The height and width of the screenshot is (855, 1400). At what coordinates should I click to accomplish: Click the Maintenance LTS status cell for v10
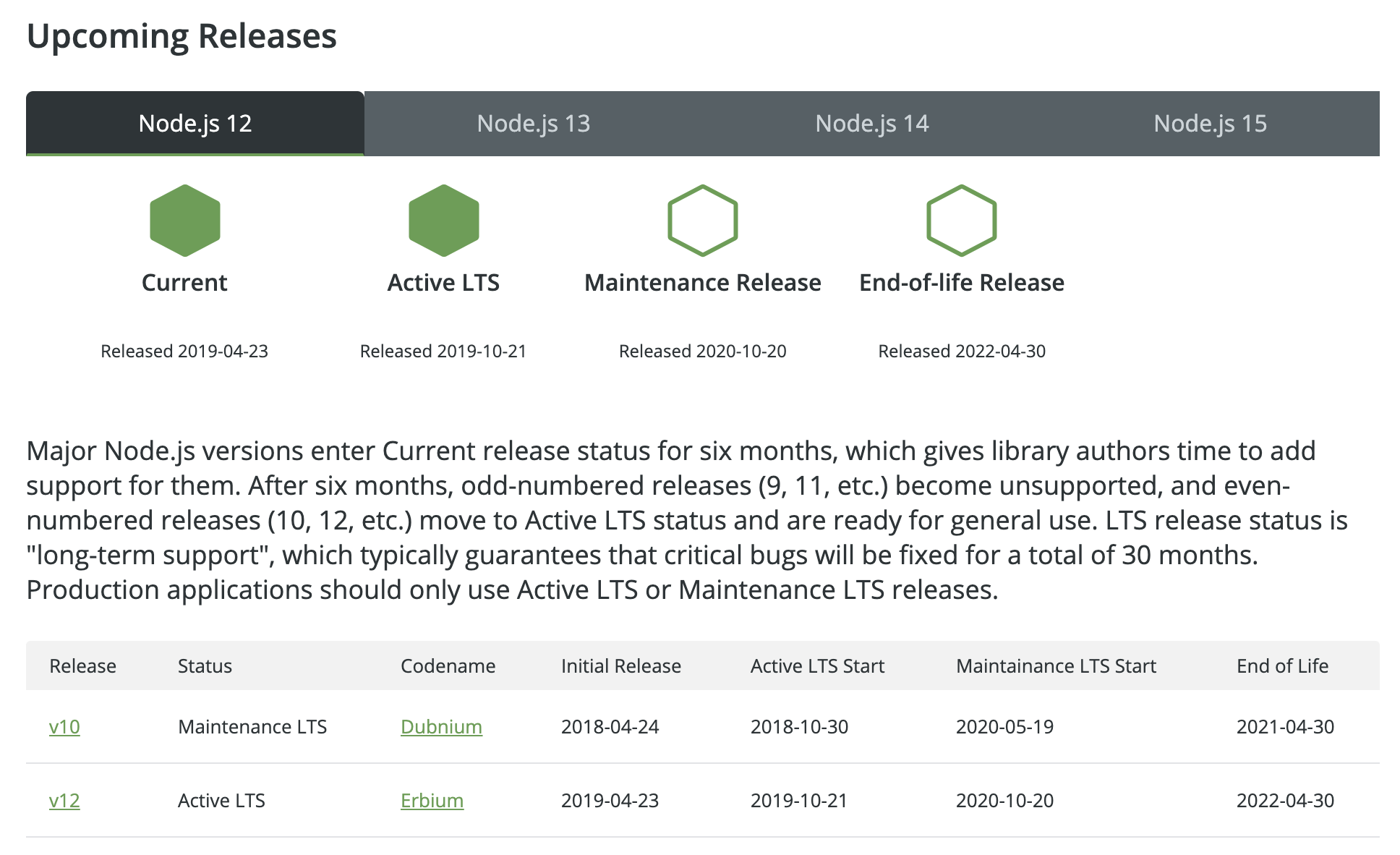tap(252, 726)
